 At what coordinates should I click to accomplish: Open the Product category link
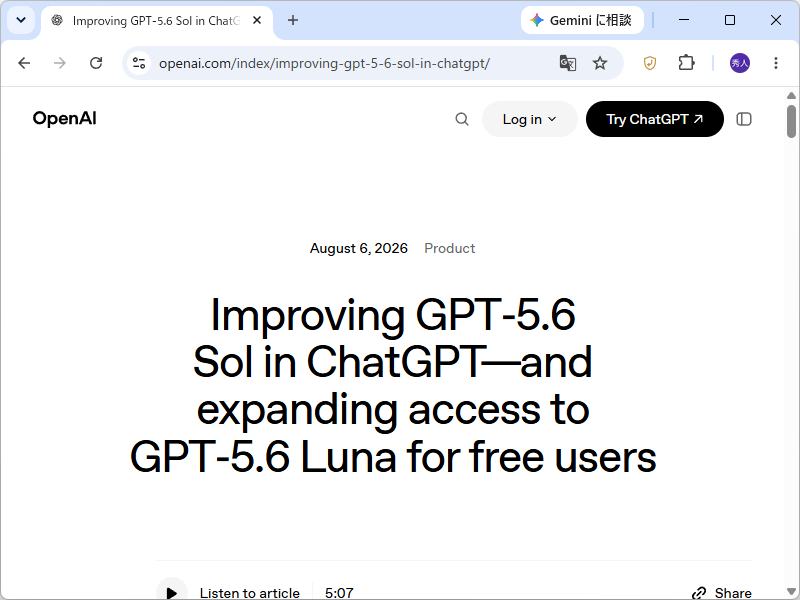pos(449,248)
